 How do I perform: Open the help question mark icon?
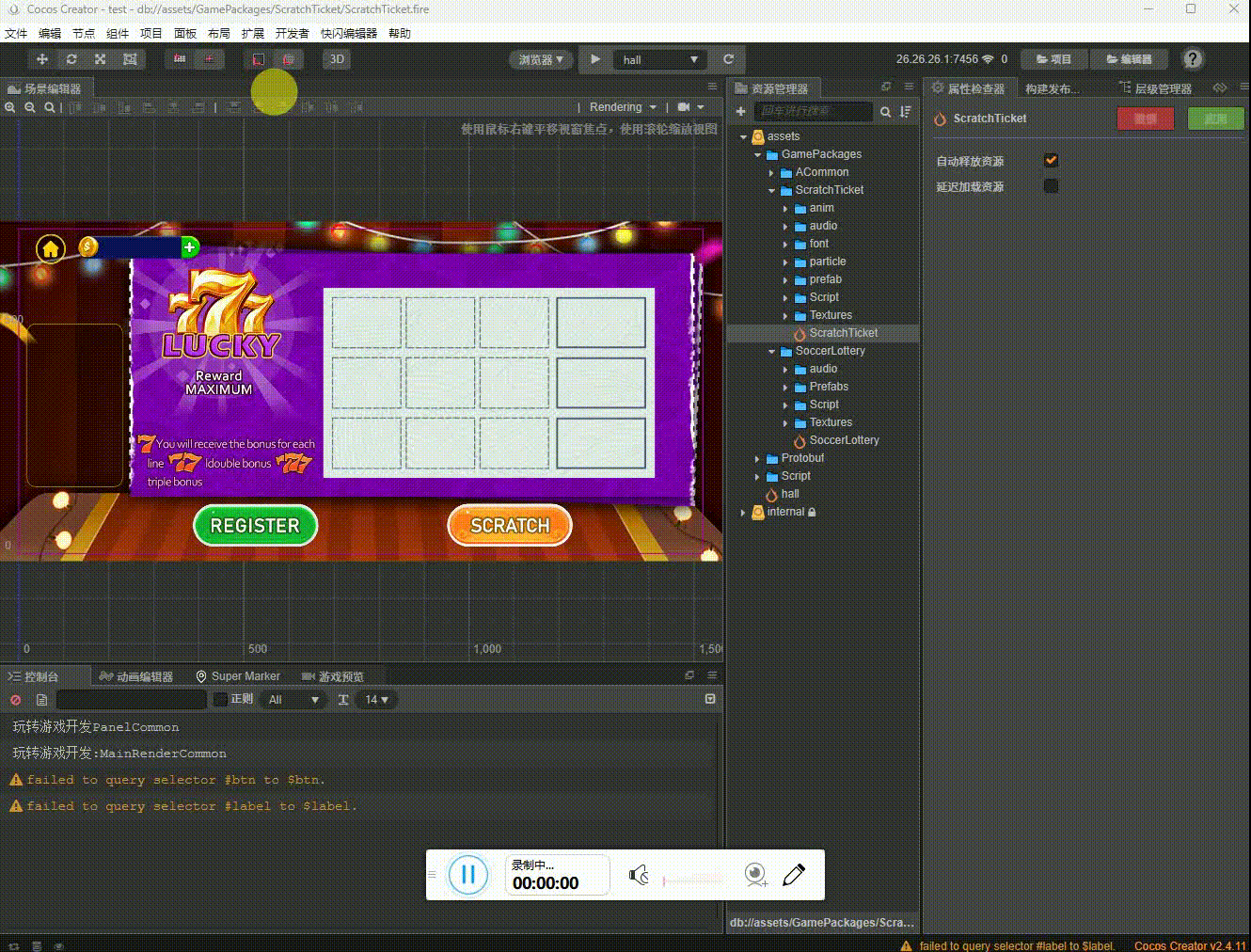pos(1193,59)
